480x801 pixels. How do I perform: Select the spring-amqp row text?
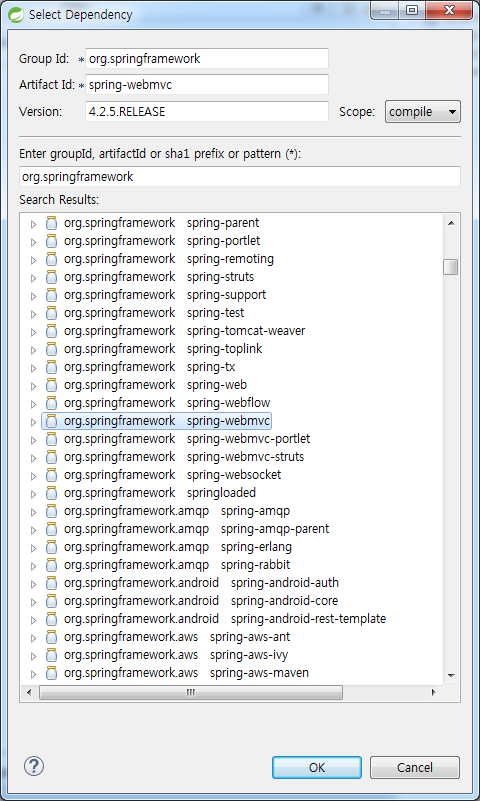(177, 511)
